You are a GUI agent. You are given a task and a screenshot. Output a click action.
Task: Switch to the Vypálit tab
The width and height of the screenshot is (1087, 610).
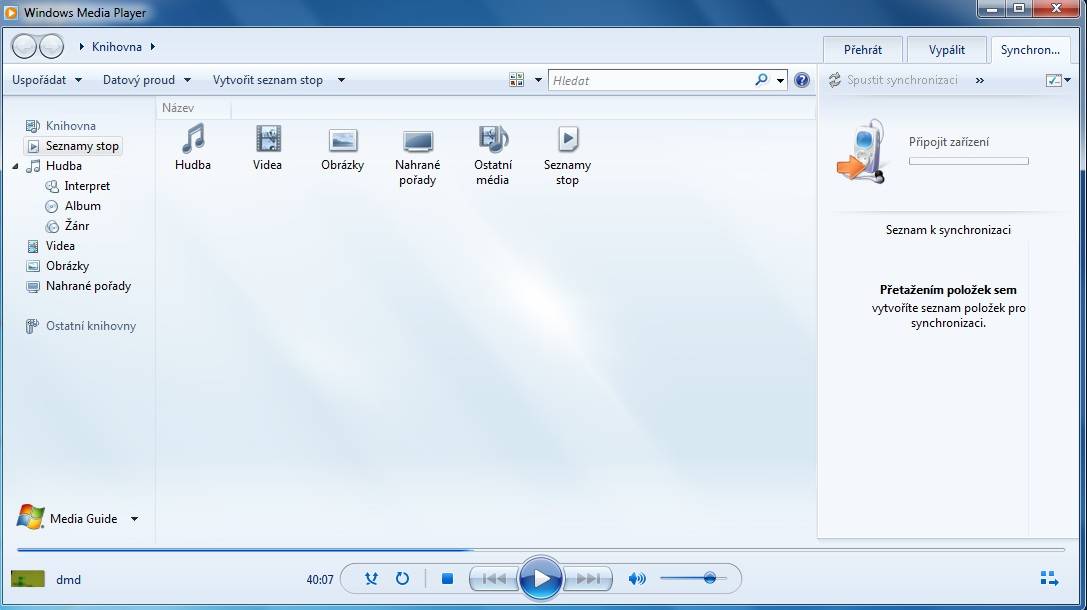(x=946, y=50)
